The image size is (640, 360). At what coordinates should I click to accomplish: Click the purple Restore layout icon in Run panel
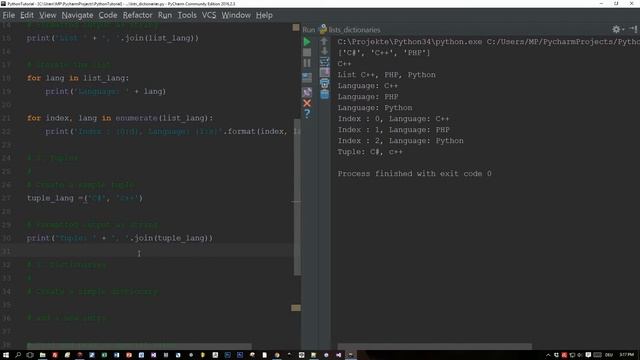click(307, 92)
